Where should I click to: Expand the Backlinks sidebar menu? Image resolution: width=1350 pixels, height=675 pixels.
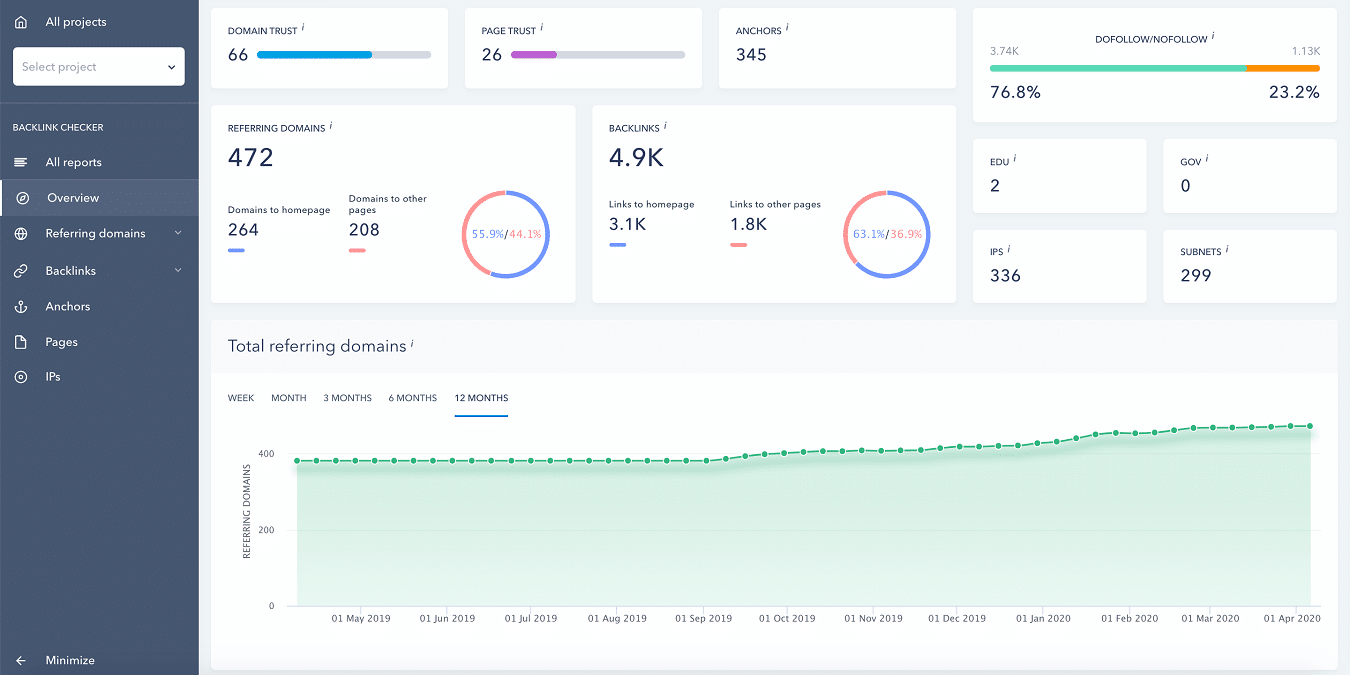click(x=178, y=270)
